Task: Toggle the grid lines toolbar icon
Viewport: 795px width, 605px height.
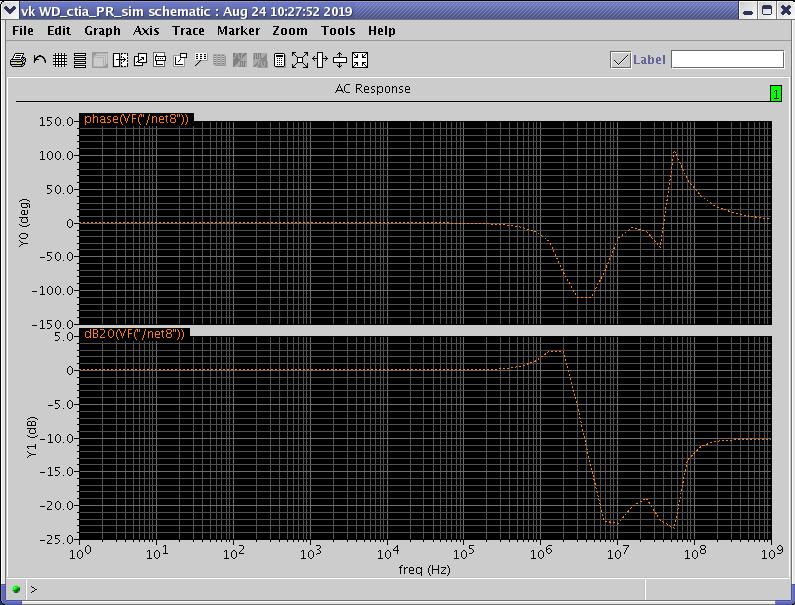Action: 60,60
